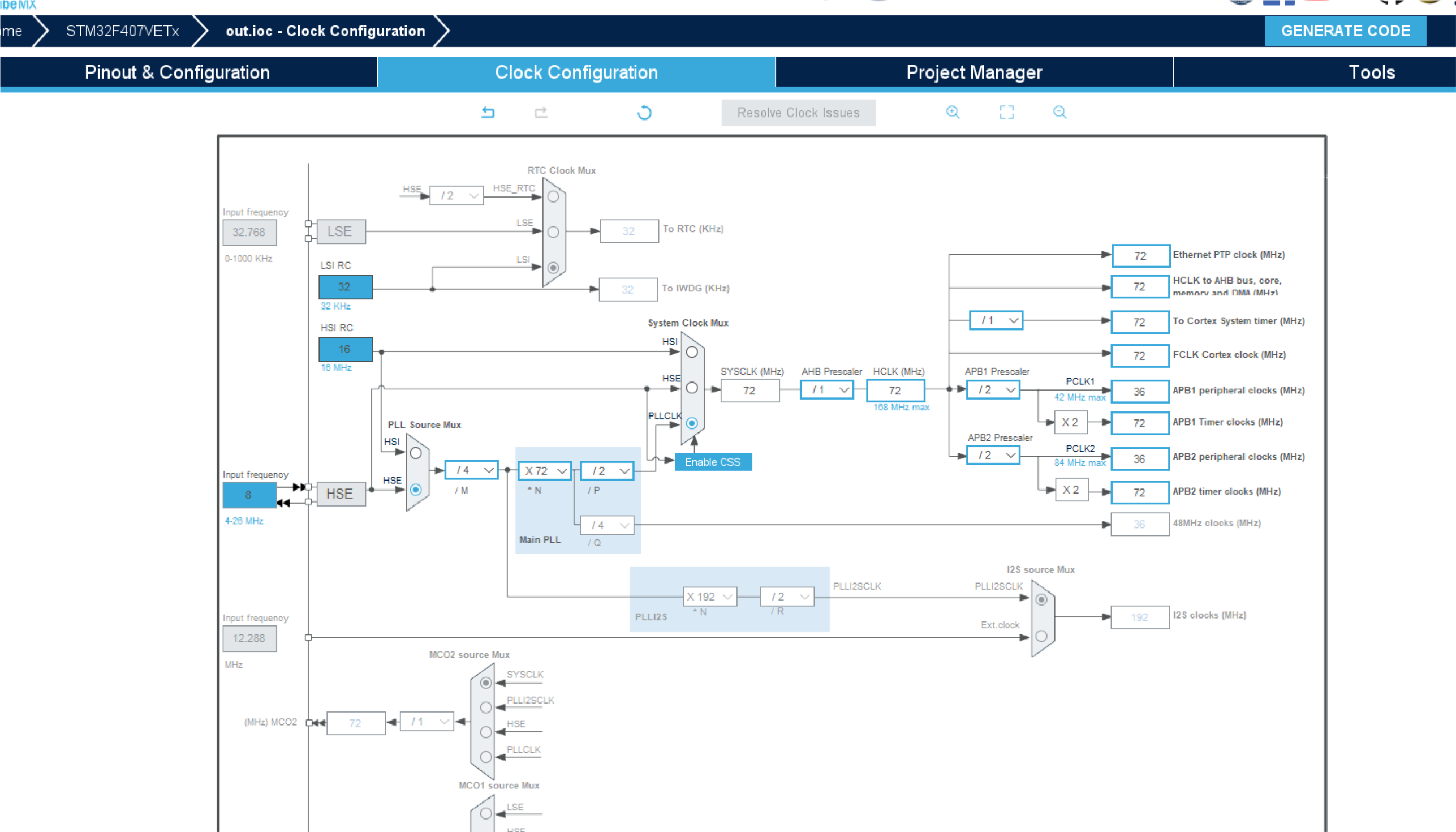Click Ethernet PTP clock value field
The image size is (1456, 832).
point(1140,255)
